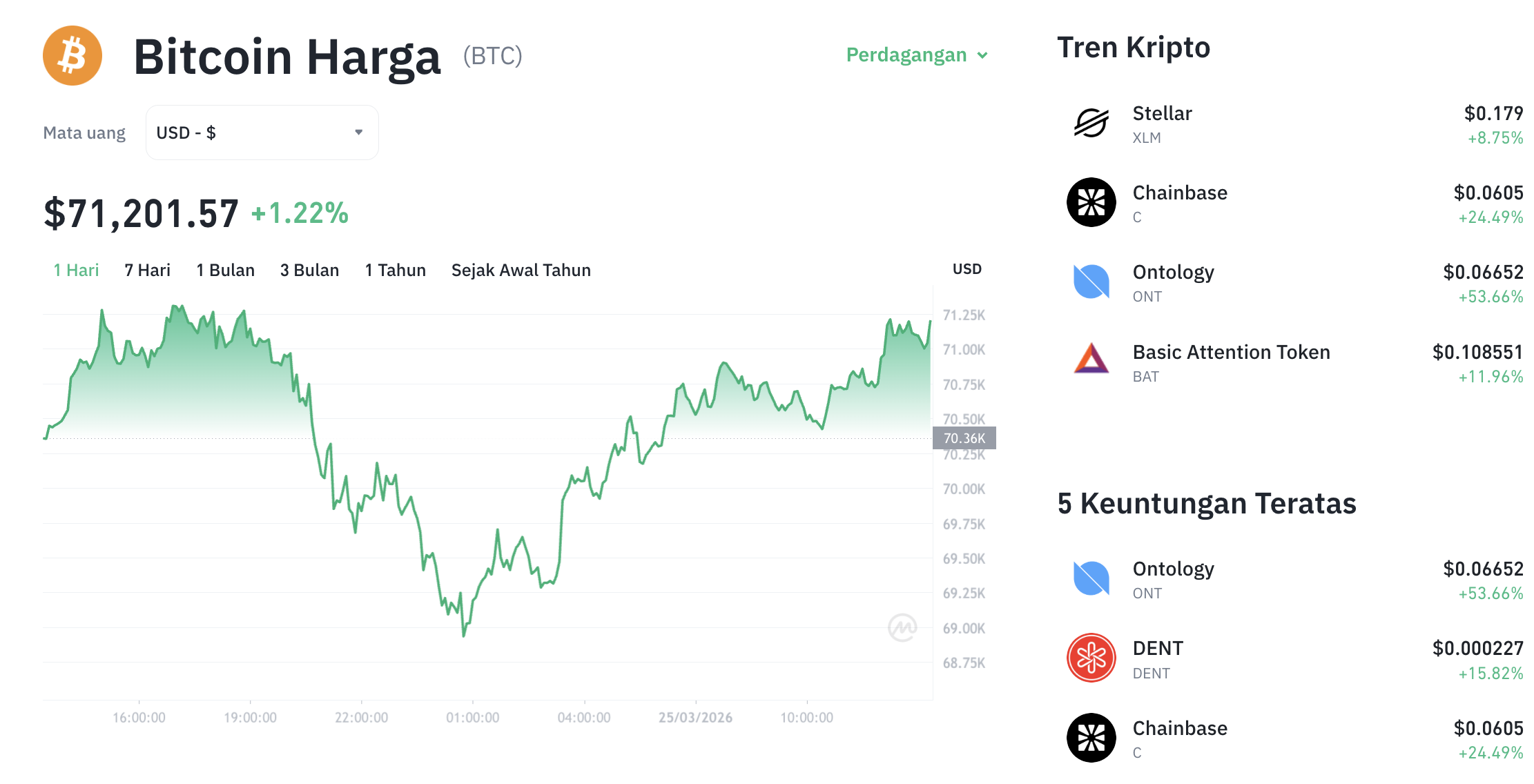Expand the Perdagangan chevron menu
This screenshot has width=1534, height=784.
pos(983,55)
